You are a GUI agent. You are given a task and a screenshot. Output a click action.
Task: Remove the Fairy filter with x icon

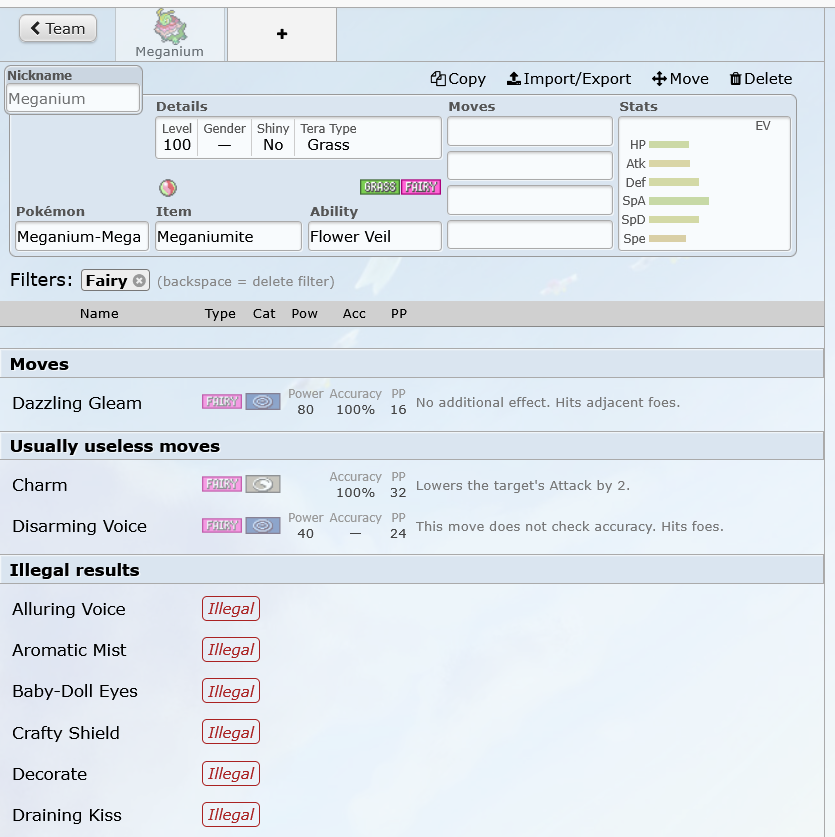tap(139, 281)
